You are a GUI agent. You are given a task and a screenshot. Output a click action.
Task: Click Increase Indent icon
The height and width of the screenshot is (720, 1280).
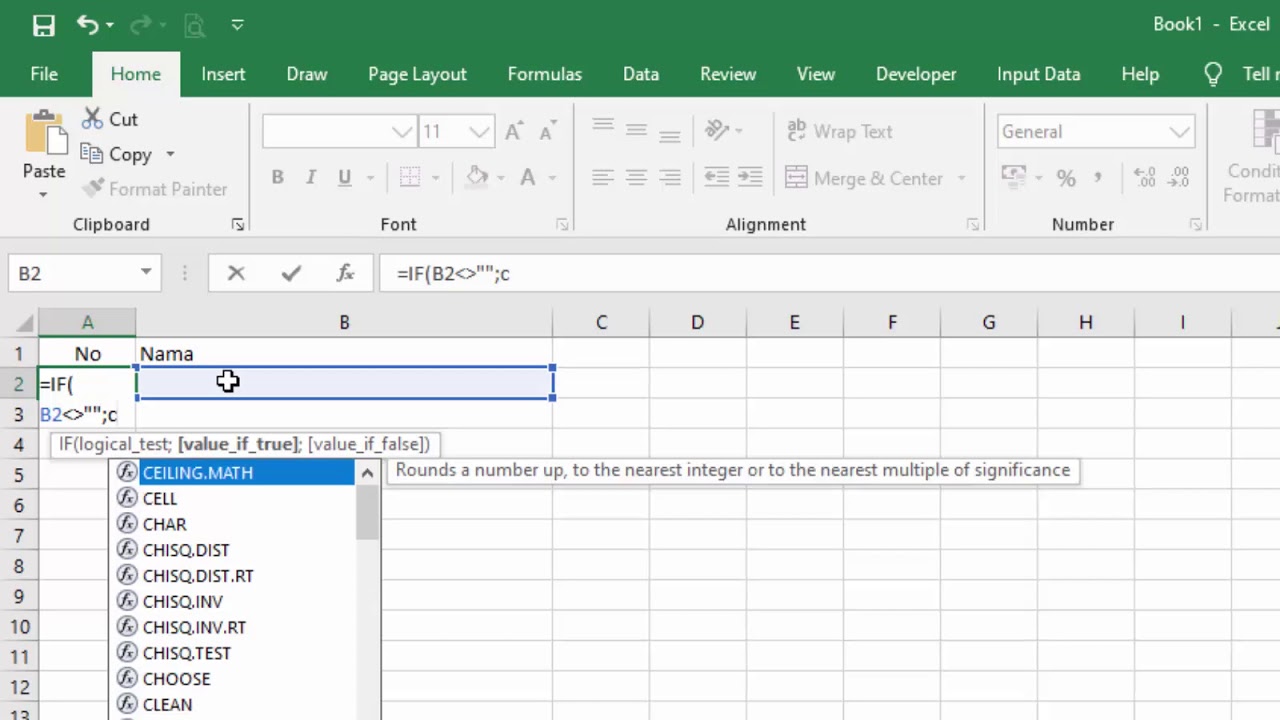coord(752,178)
